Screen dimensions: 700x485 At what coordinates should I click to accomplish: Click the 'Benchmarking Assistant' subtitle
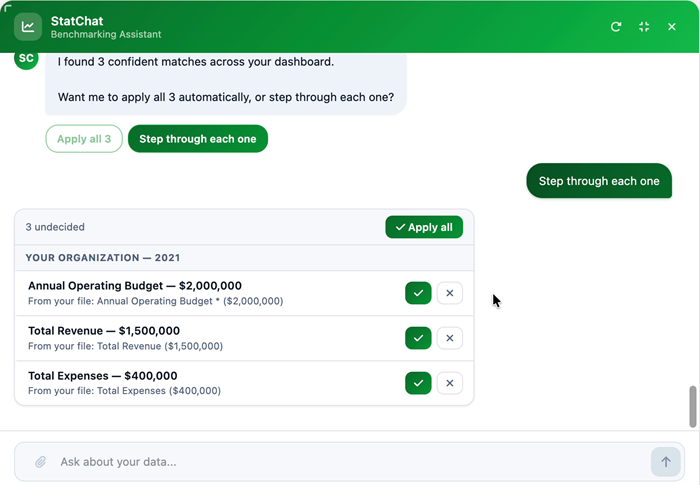pyautogui.click(x=106, y=34)
